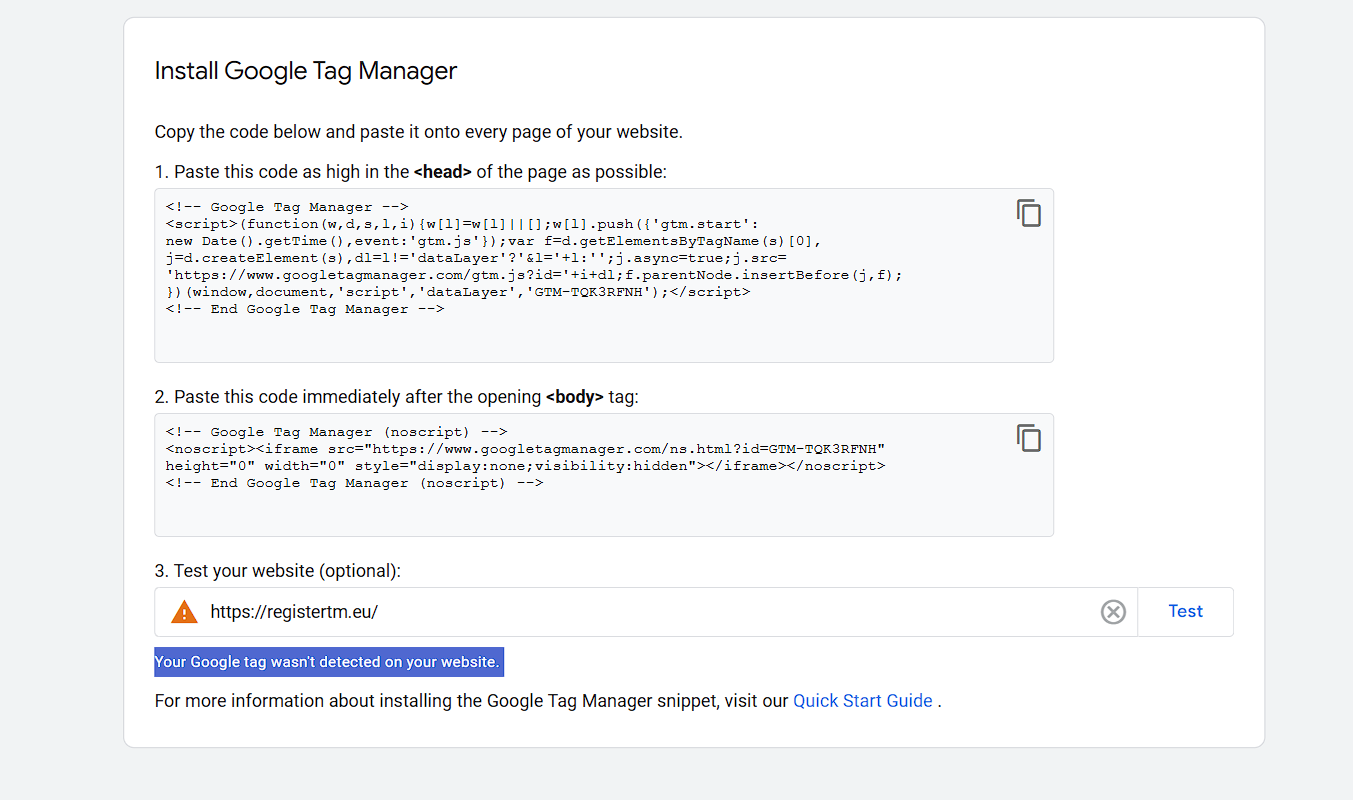Click step 1 'Paste this code as high' text
The image size is (1353, 800).
click(411, 172)
